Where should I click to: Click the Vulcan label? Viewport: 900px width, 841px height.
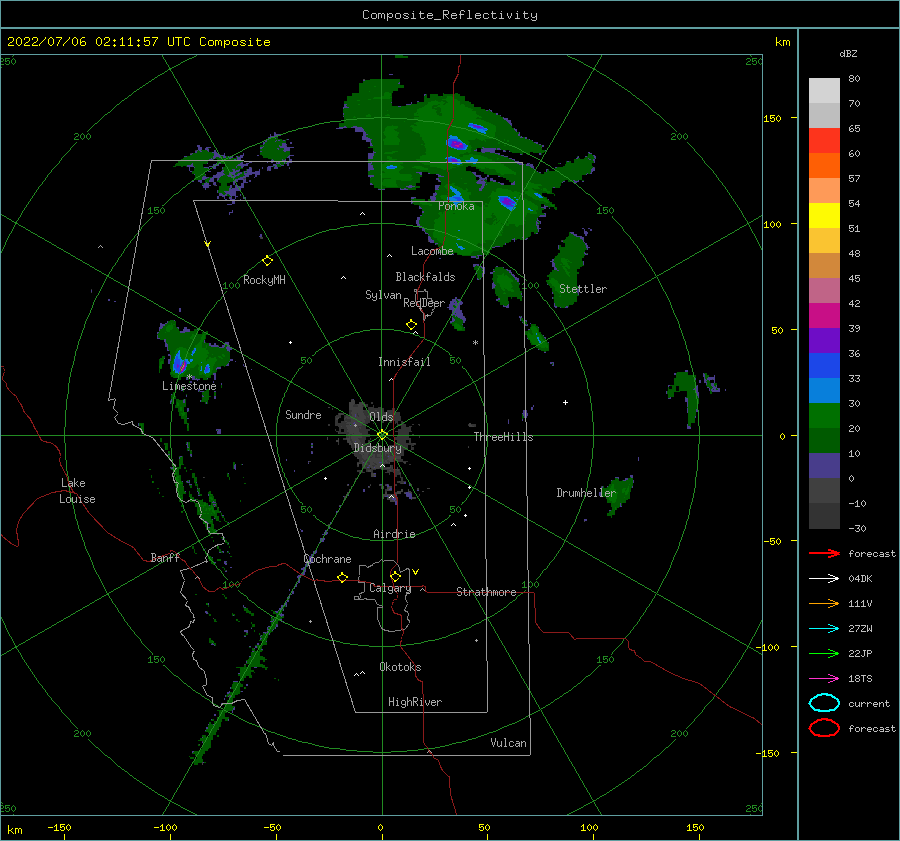click(x=508, y=743)
